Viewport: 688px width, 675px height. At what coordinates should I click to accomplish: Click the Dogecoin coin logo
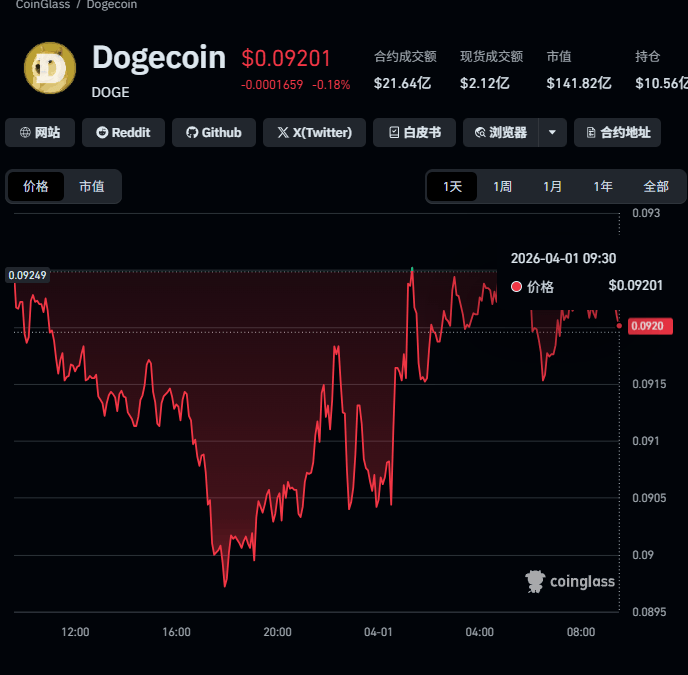point(50,69)
